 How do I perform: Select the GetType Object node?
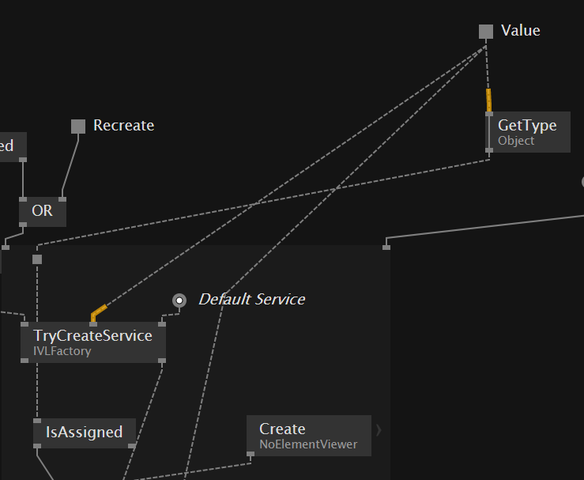527,132
